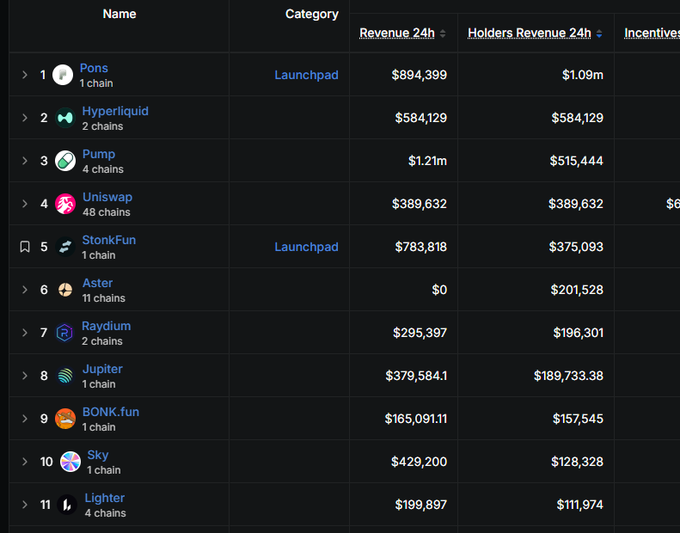Select Pons revenue value $894,399
Image resolution: width=680 pixels, height=533 pixels.
tap(419, 75)
